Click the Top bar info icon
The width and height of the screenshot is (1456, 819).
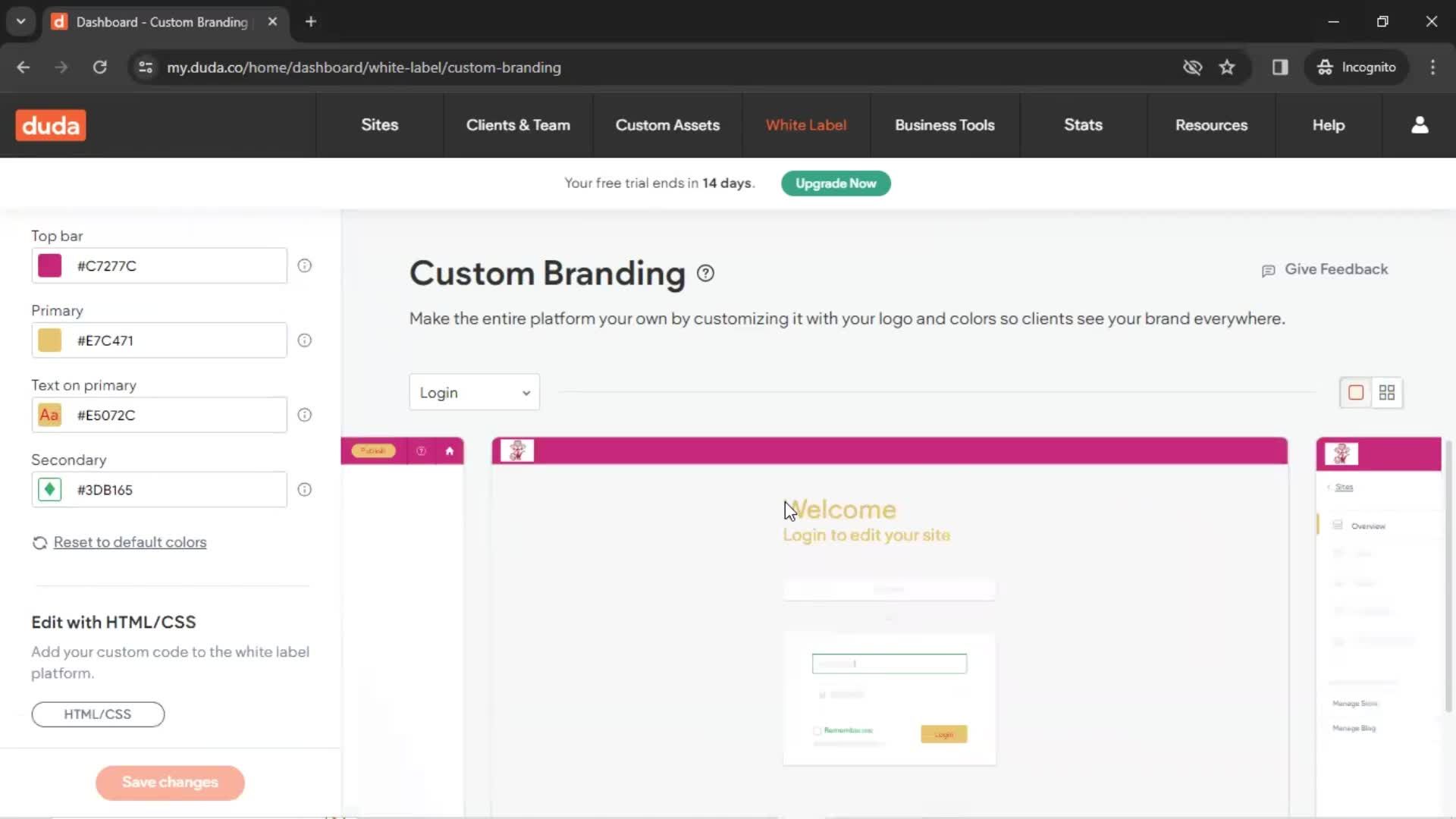point(304,265)
